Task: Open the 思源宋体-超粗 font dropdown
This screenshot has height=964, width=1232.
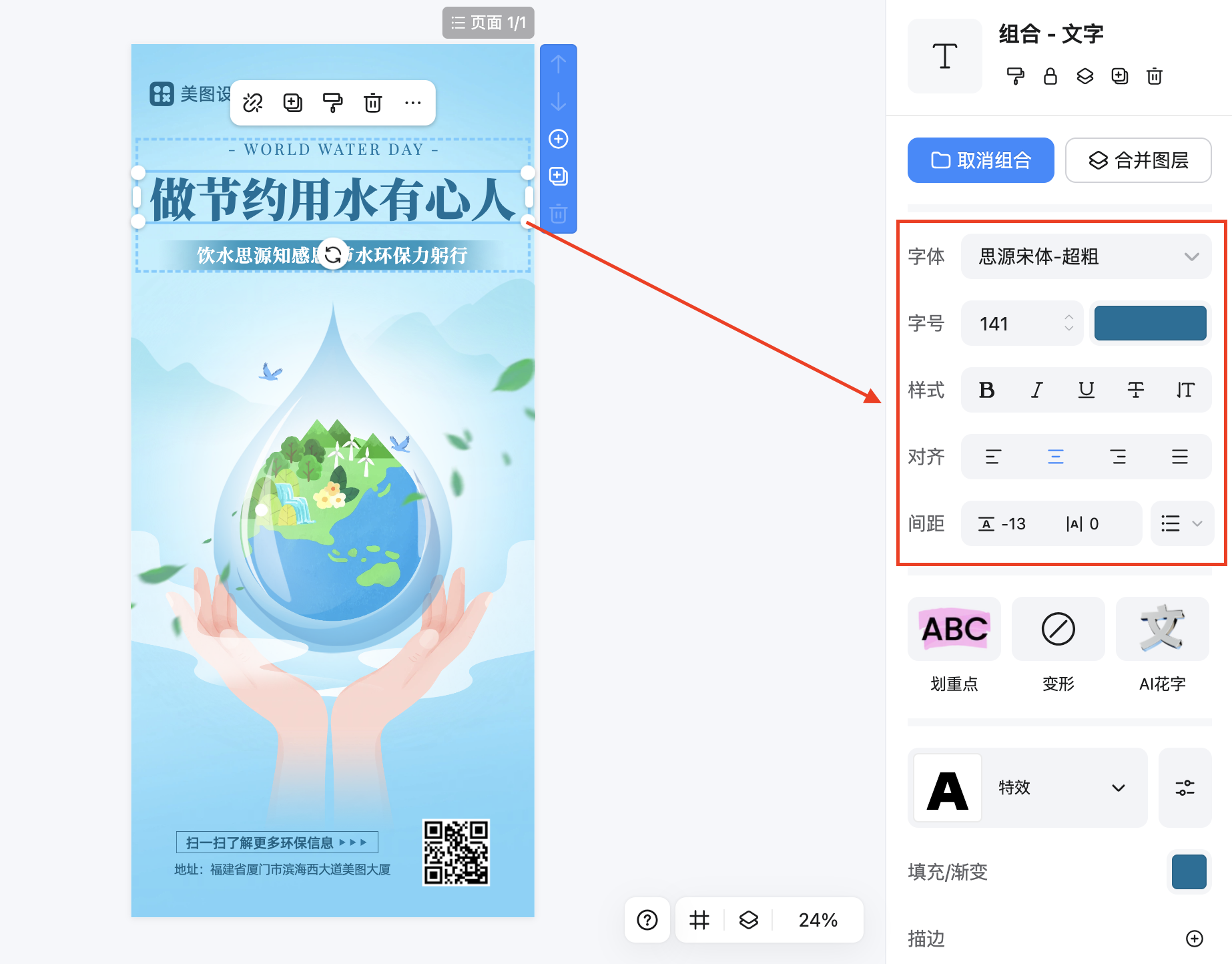Action: (x=1085, y=256)
